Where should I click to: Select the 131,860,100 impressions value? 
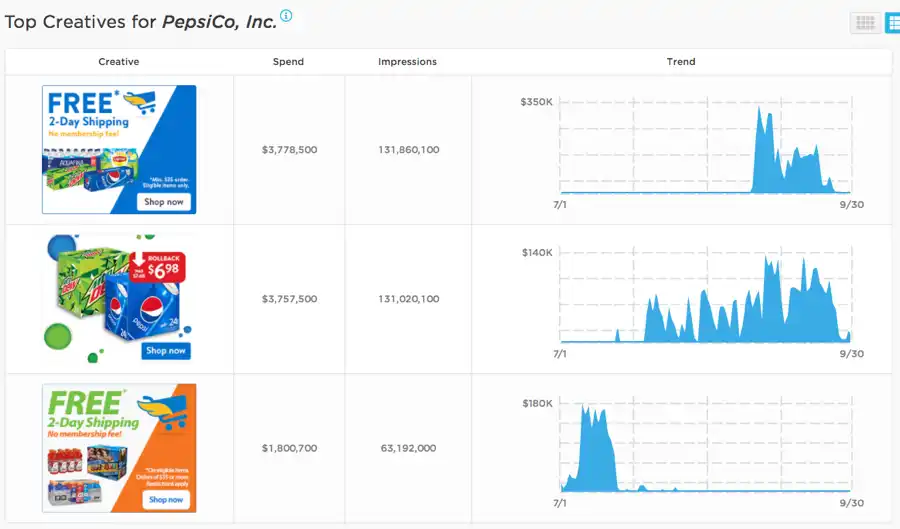point(409,150)
